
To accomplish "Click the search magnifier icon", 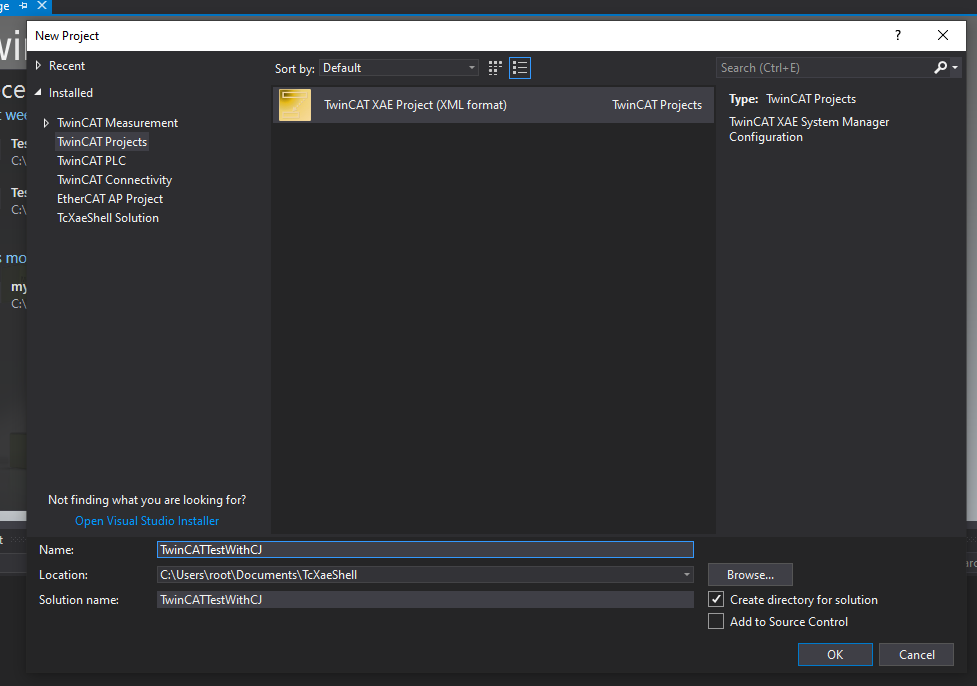I will [940, 67].
